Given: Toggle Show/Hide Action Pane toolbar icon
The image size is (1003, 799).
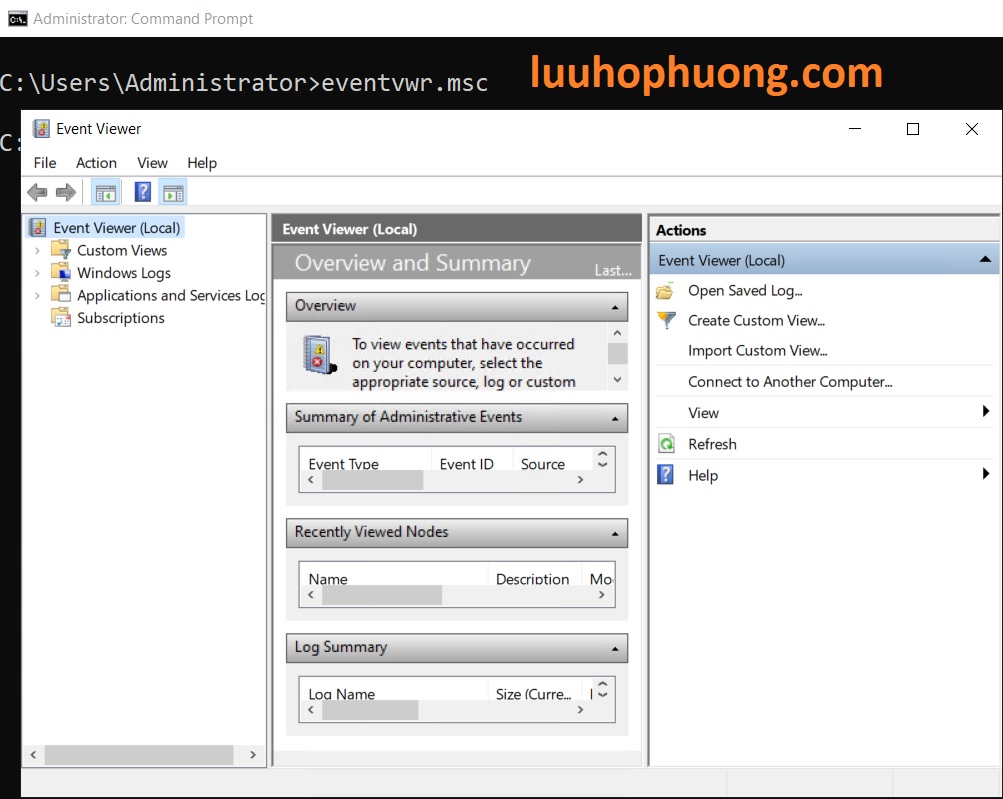Looking at the screenshot, I should [173, 192].
